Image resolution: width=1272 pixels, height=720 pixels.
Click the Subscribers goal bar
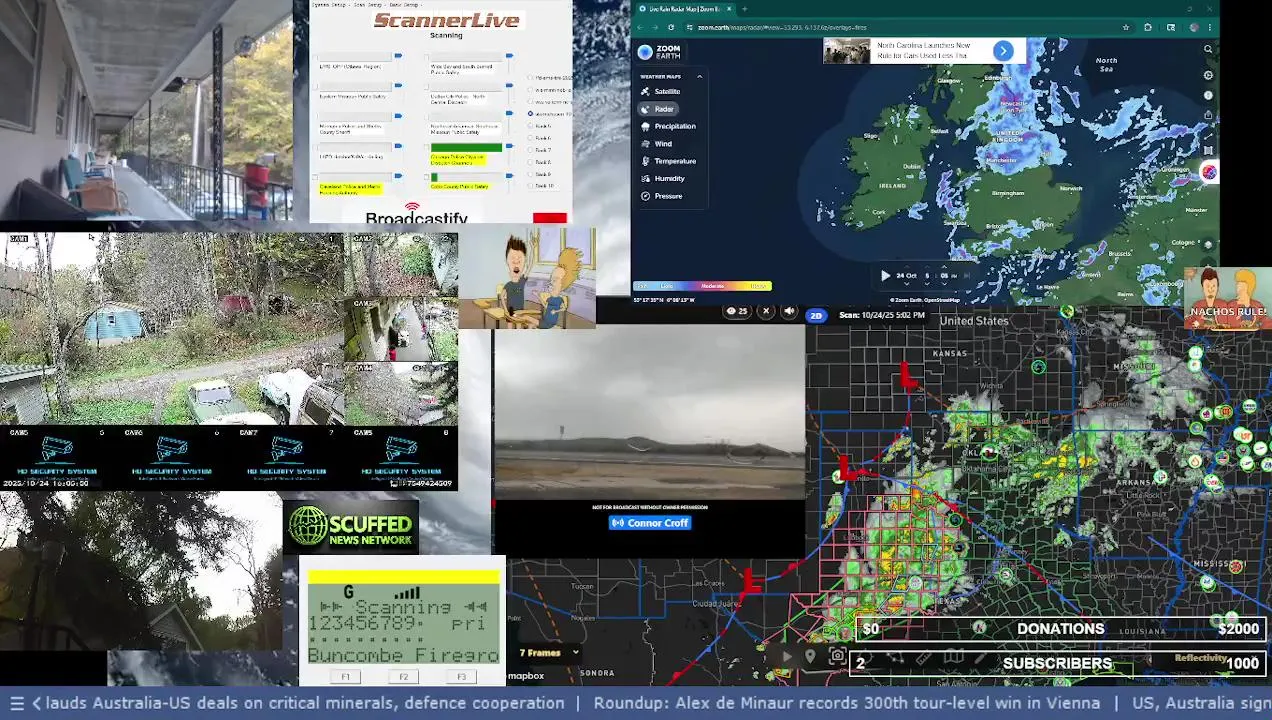point(1058,663)
